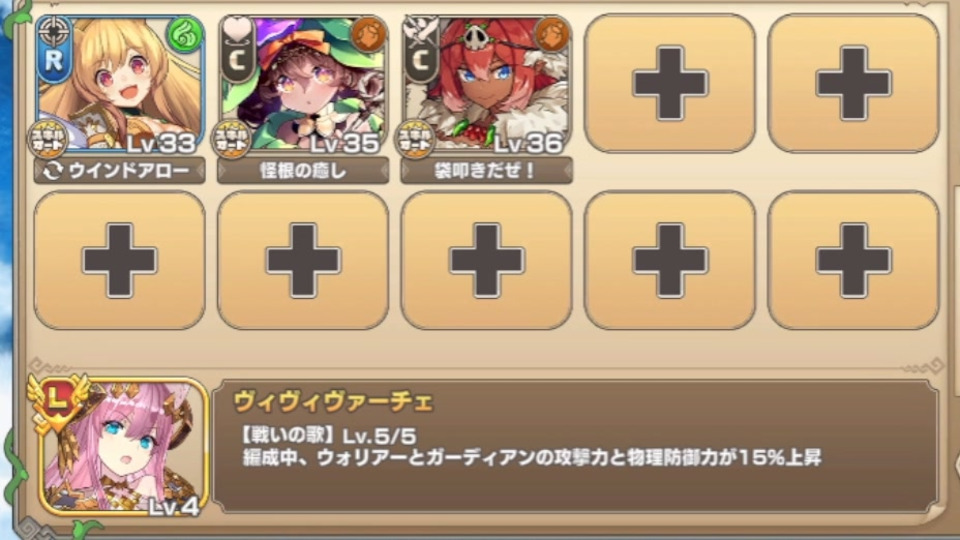Tap the orange fist icon on warrior card
This screenshot has height=540, width=960.
(x=552, y=35)
